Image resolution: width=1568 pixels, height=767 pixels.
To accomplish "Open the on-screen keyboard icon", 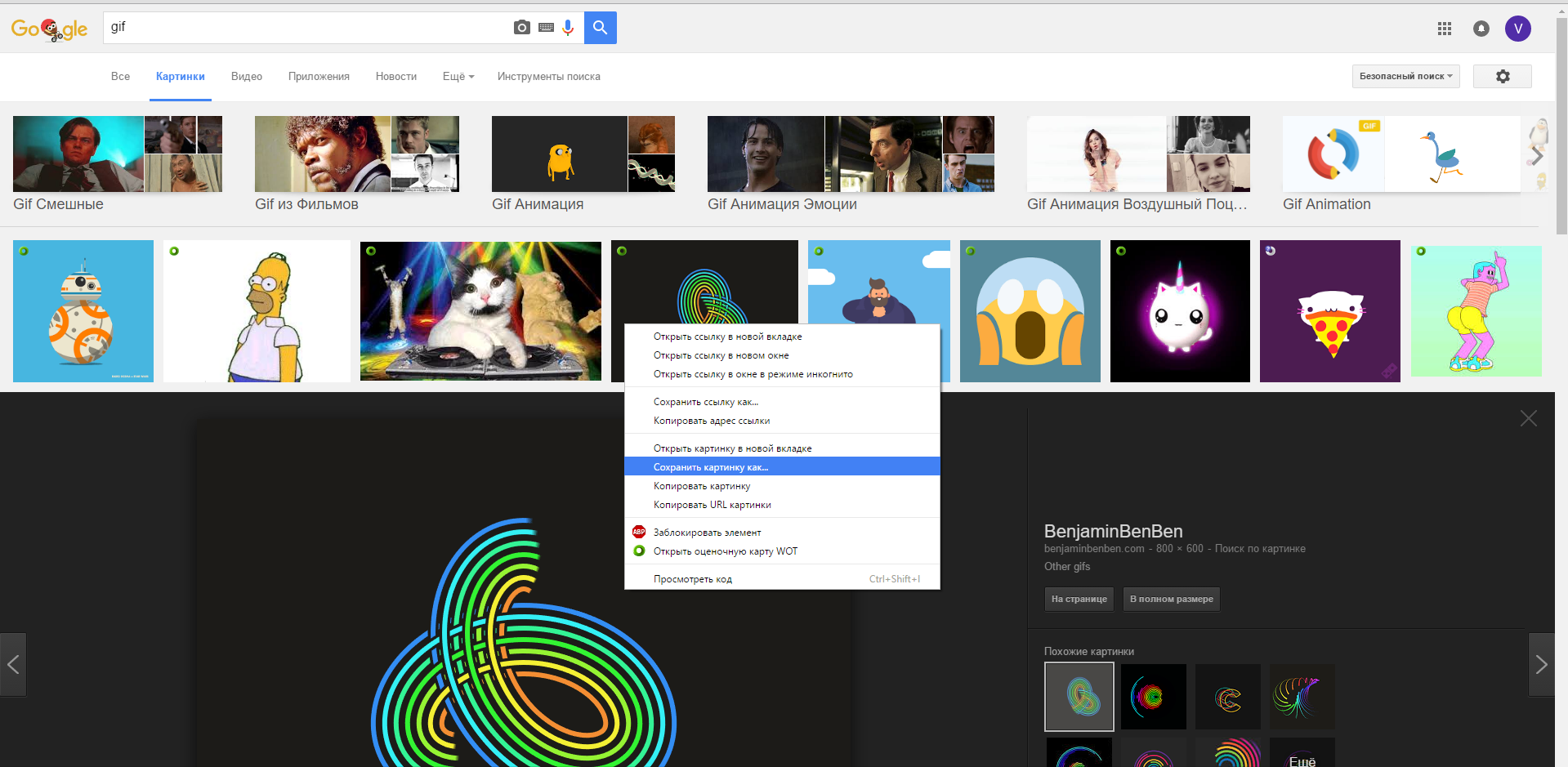I will 546,28.
